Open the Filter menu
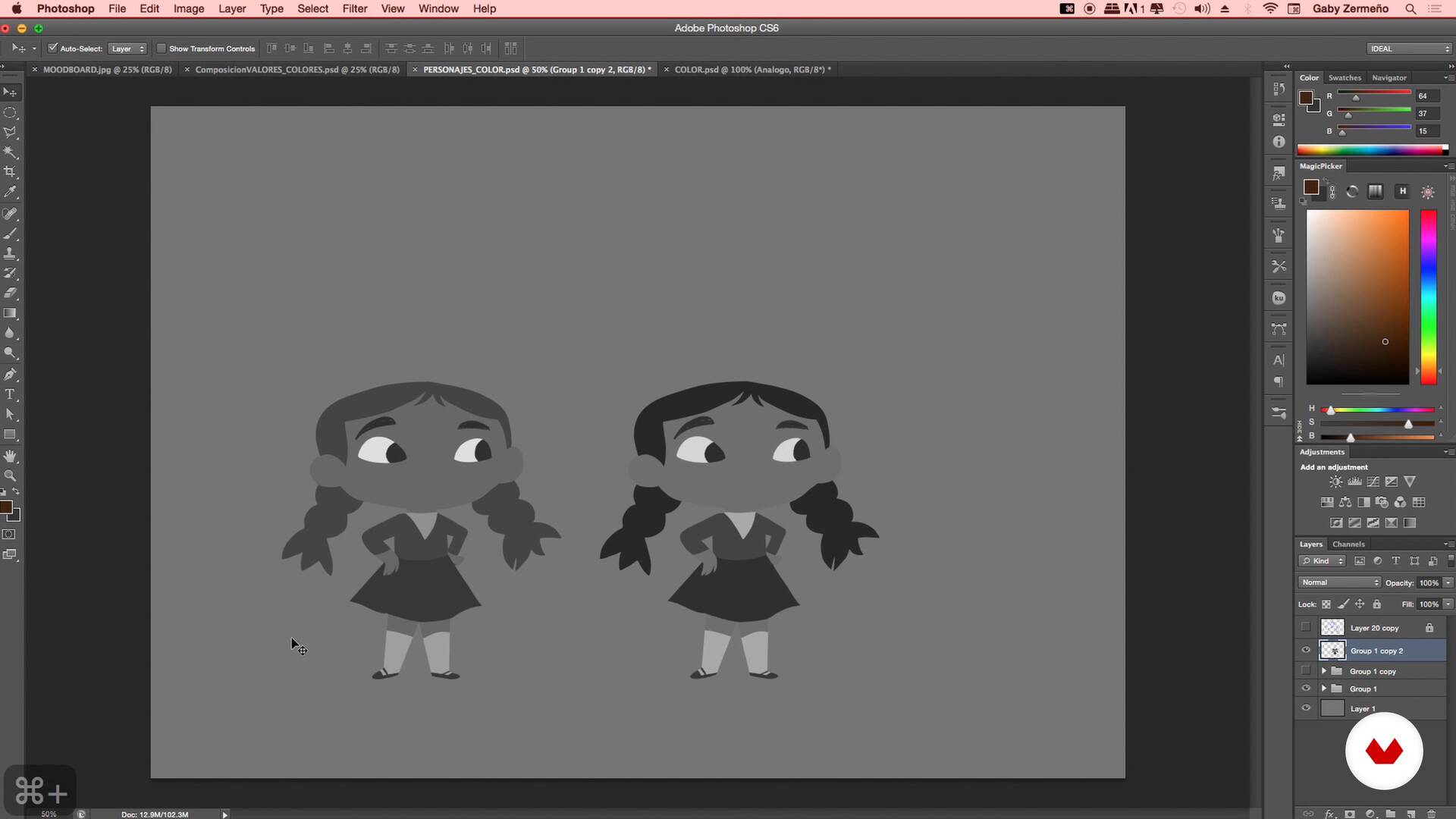 tap(354, 8)
